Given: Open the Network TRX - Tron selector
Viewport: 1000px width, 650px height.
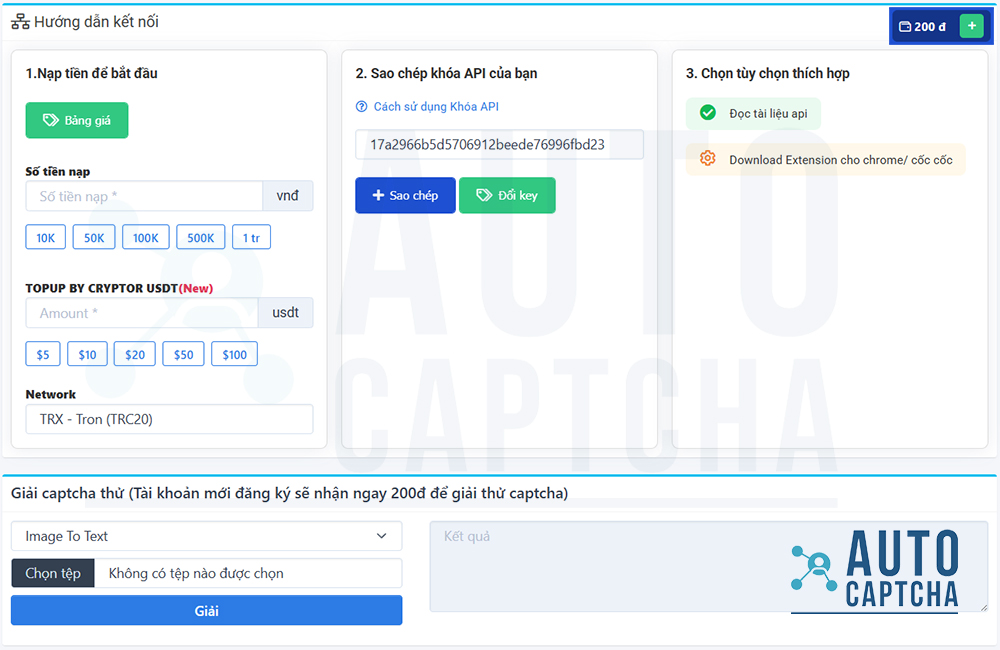Looking at the screenshot, I should point(169,419).
